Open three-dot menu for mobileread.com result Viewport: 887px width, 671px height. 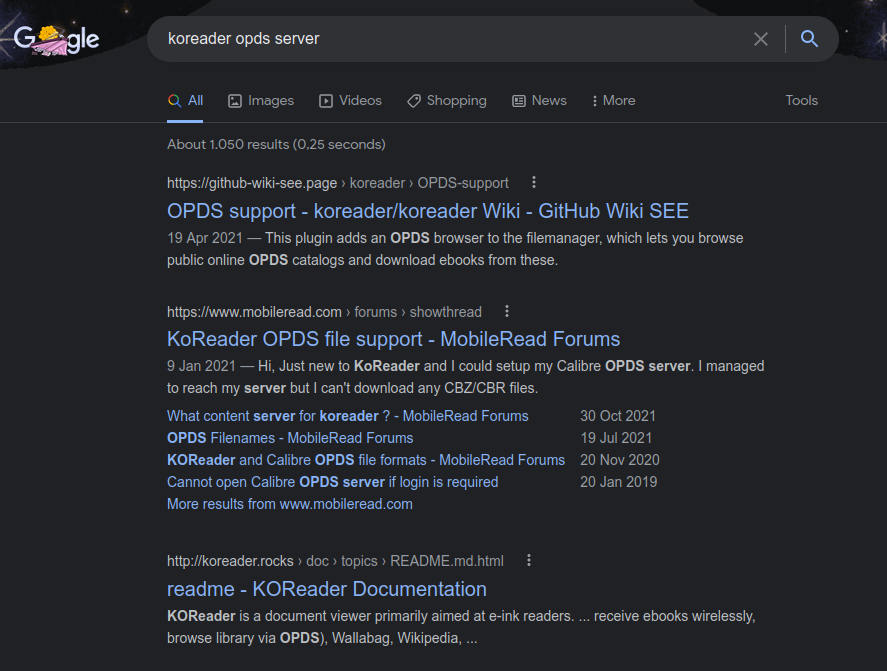click(507, 311)
